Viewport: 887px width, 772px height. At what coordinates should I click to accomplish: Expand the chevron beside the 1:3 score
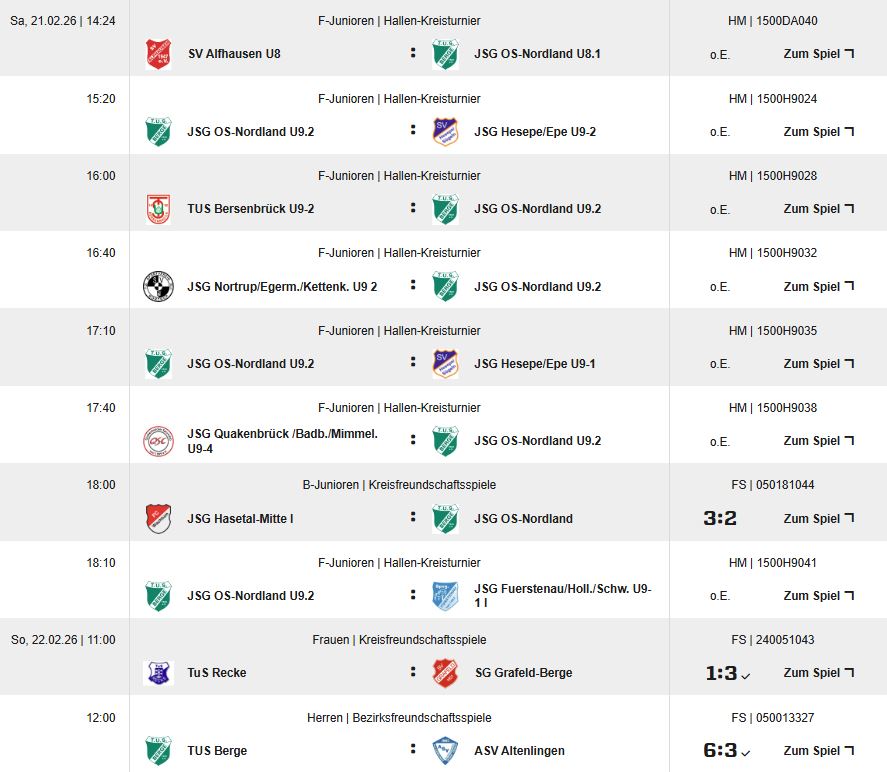(x=746, y=676)
